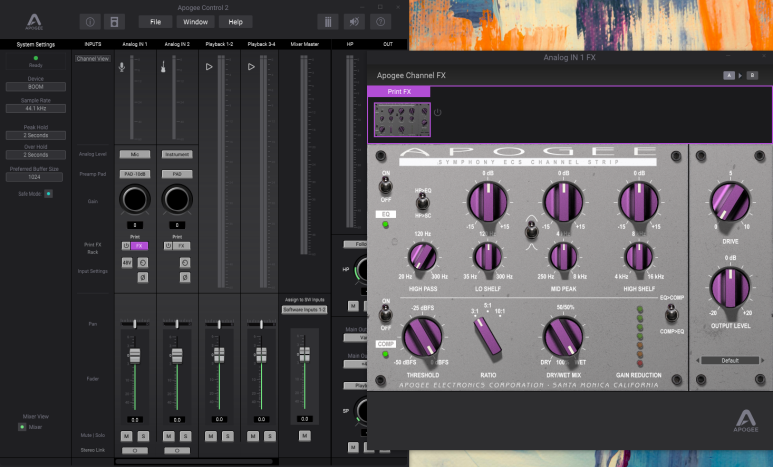Click the Mixer Master fader handle
The height and width of the screenshot is (467, 773).
click(x=305, y=354)
